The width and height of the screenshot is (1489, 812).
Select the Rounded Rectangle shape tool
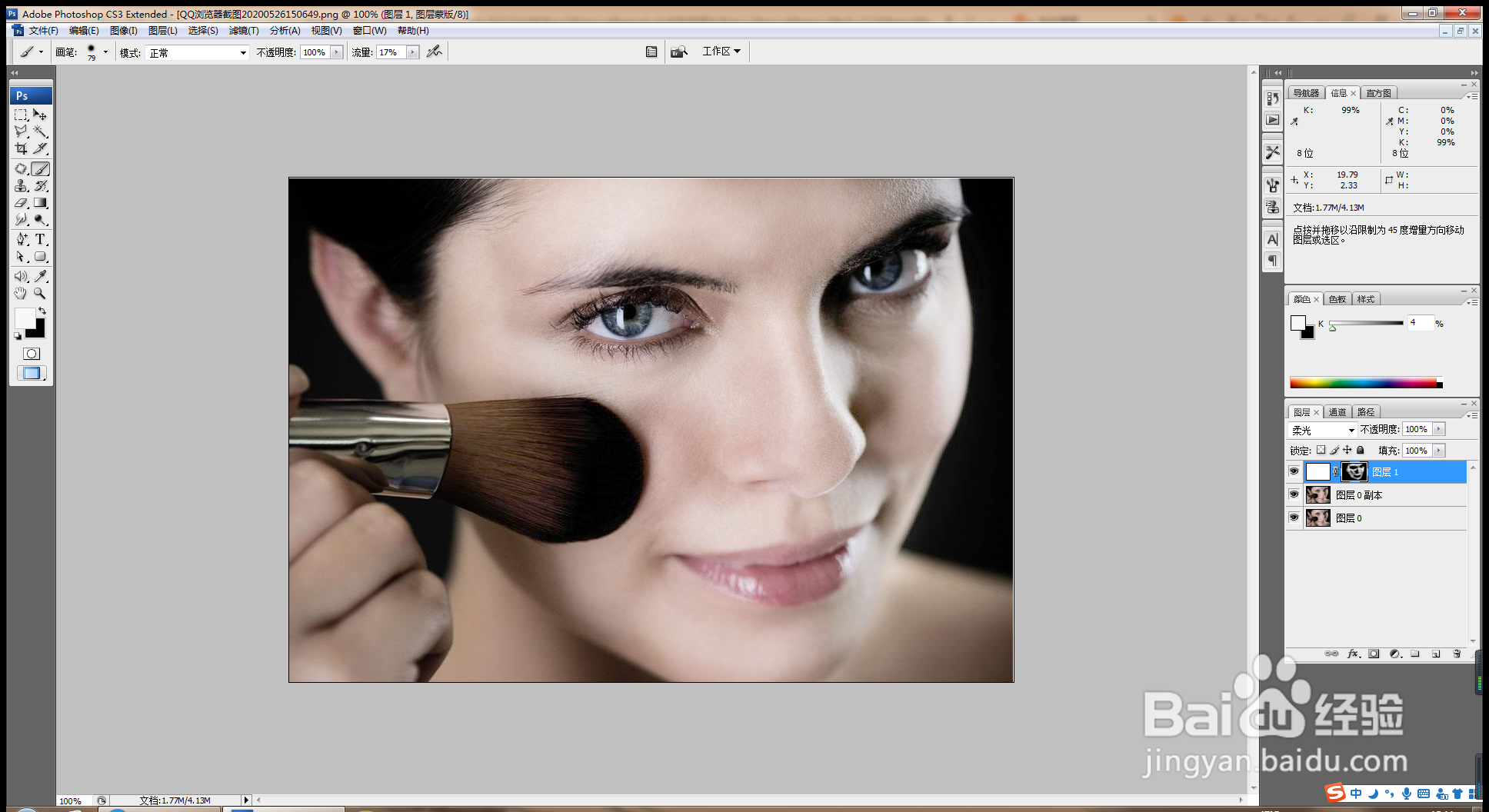[40, 257]
